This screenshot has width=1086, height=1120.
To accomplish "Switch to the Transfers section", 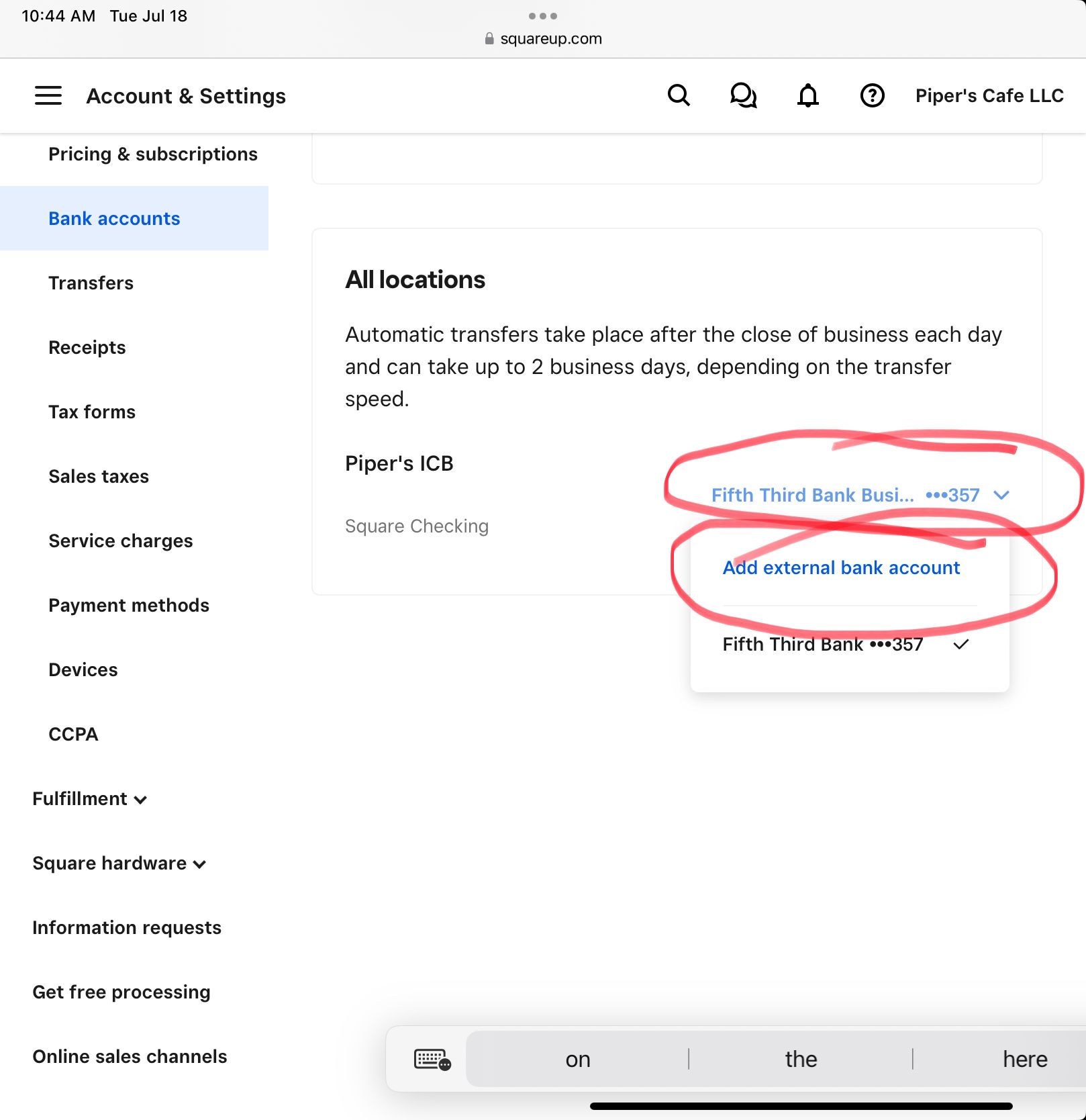I will pos(91,283).
